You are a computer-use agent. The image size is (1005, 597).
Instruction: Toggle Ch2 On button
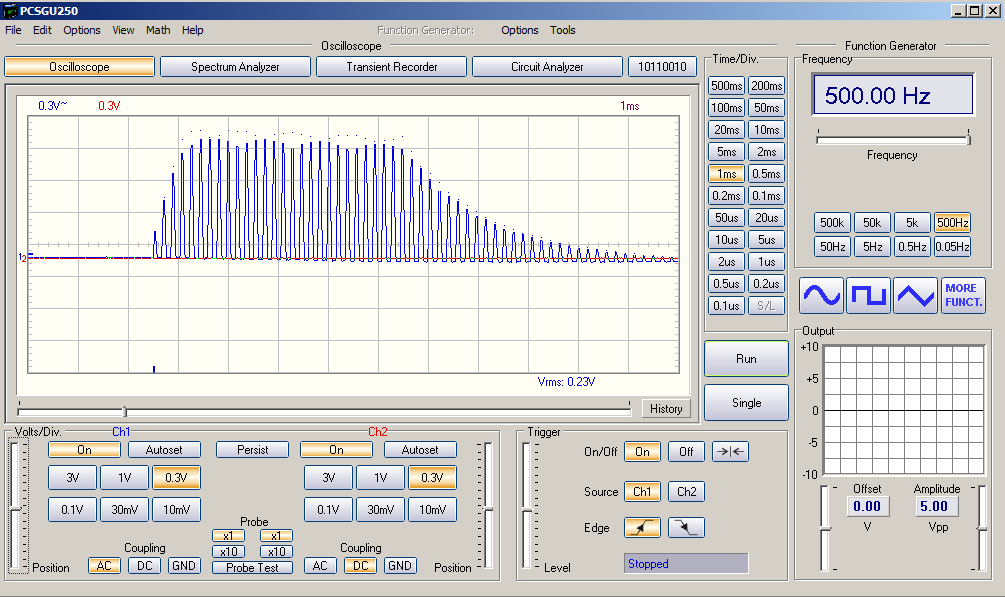click(x=336, y=450)
